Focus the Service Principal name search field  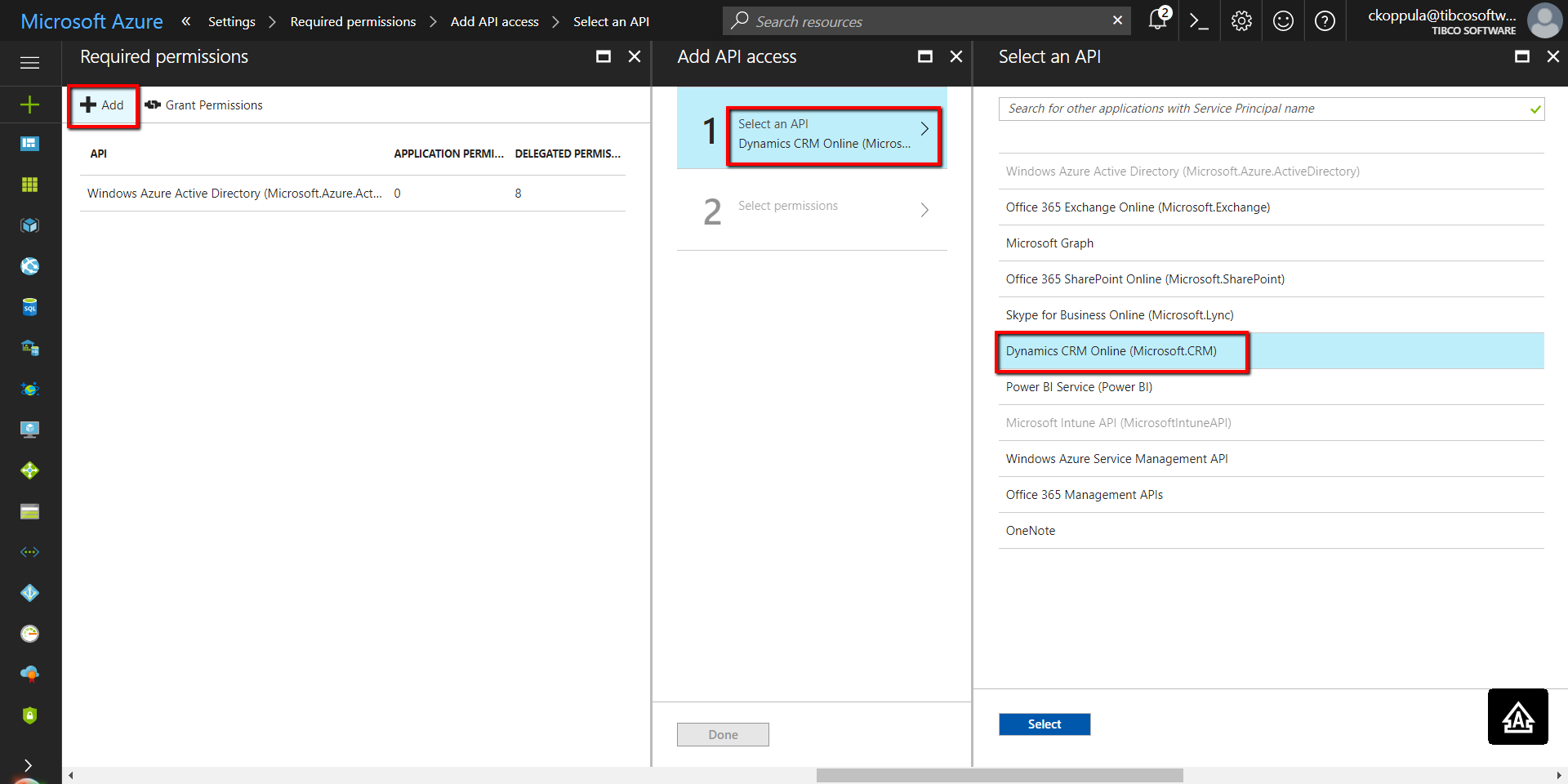[x=1262, y=109]
